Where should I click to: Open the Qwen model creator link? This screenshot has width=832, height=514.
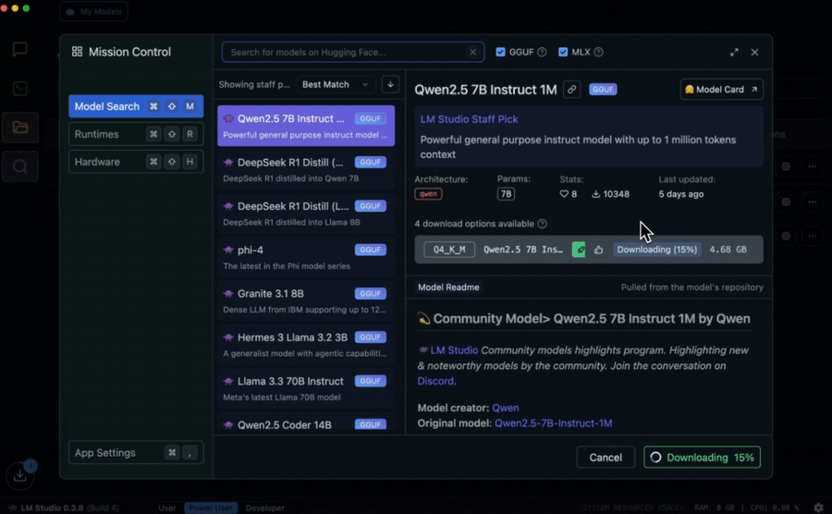(x=506, y=408)
